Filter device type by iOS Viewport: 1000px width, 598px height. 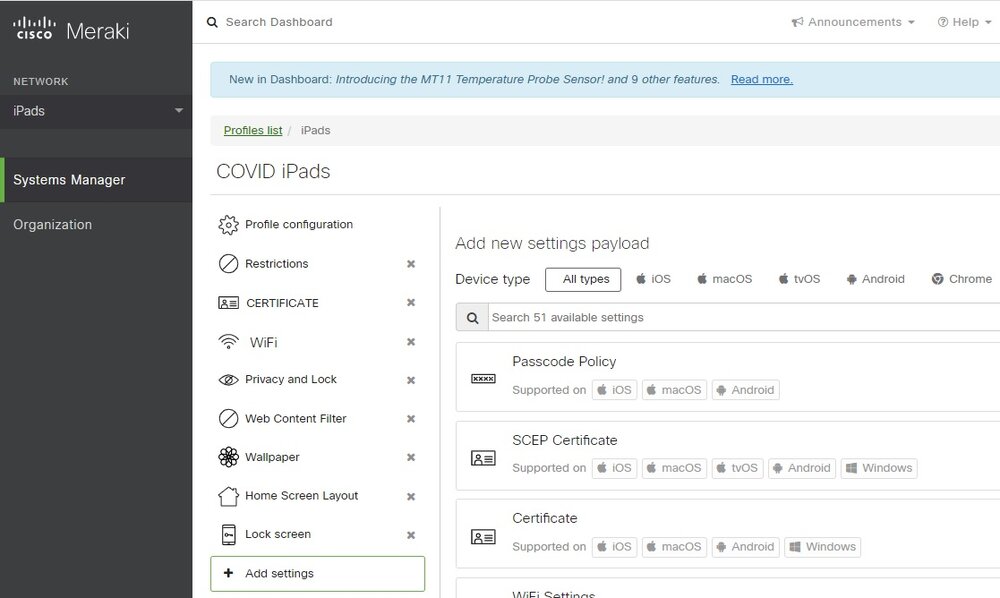(x=653, y=279)
